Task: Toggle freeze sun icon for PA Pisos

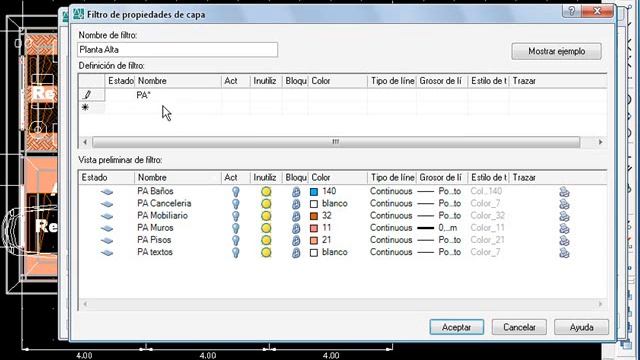Action: click(266, 240)
